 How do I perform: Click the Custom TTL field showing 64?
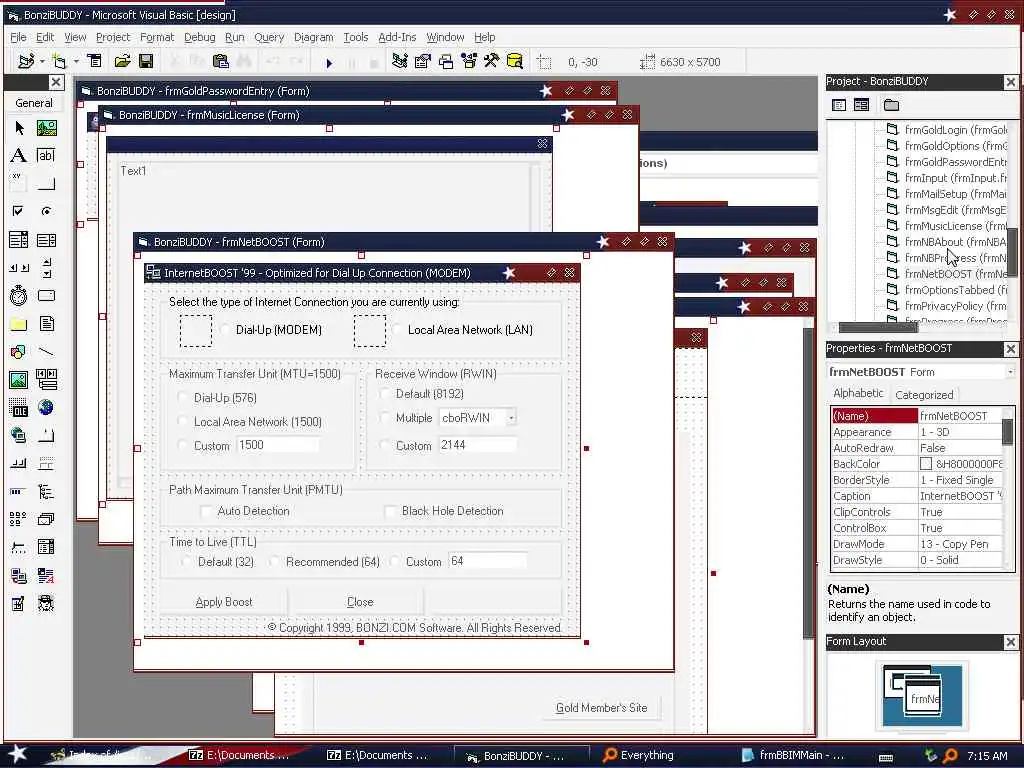488,561
